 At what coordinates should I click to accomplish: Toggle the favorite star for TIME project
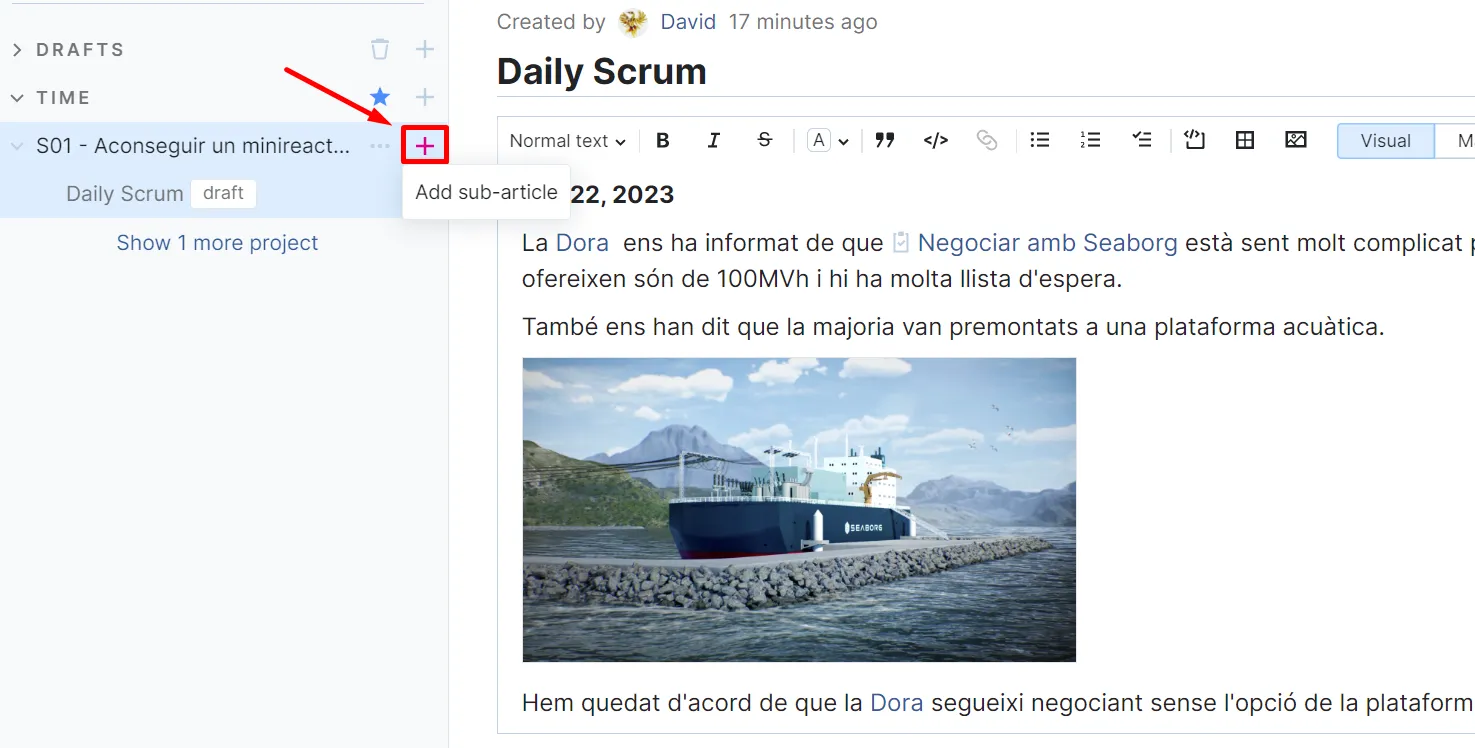(x=380, y=97)
